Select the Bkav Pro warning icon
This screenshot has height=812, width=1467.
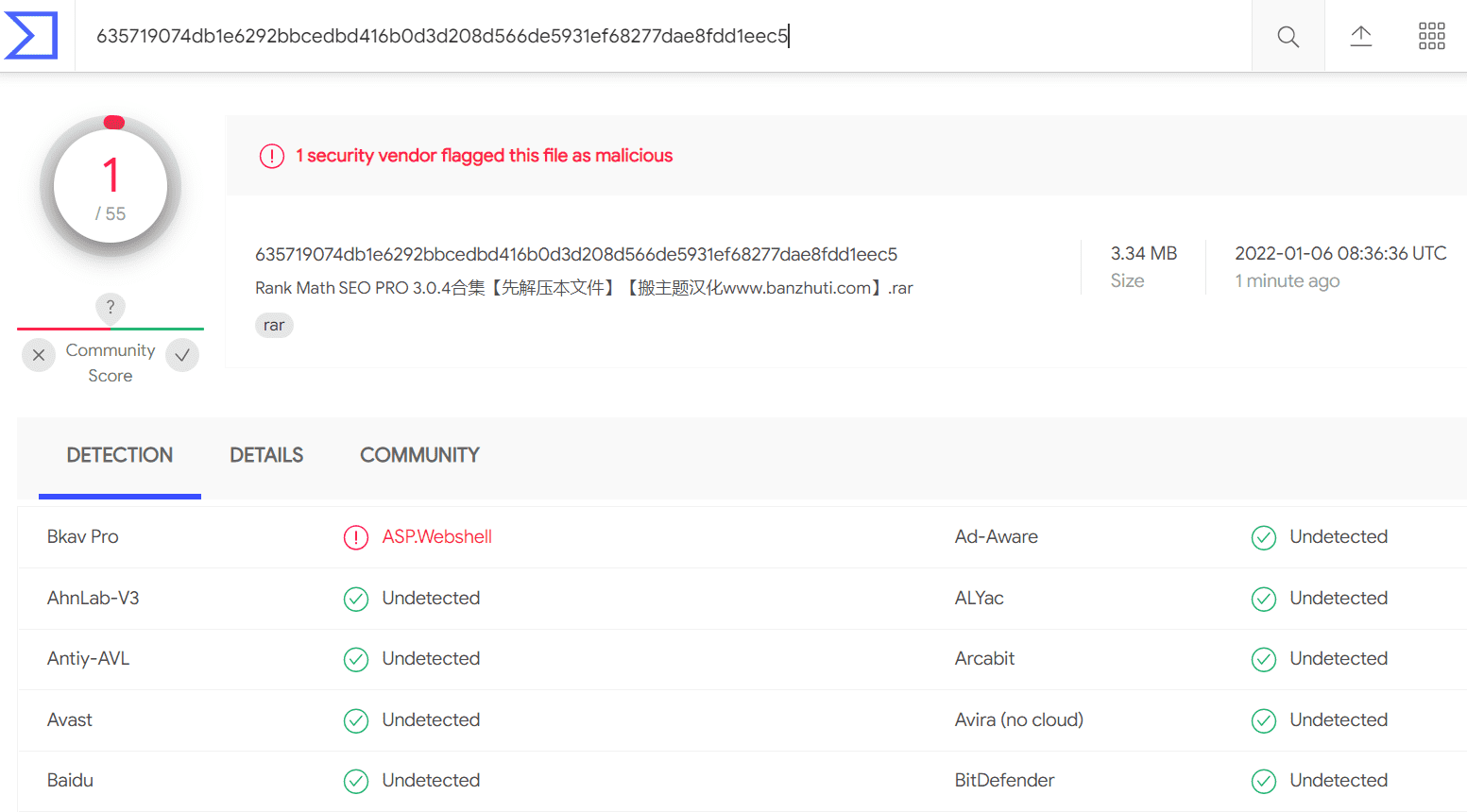tap(356, 537)
